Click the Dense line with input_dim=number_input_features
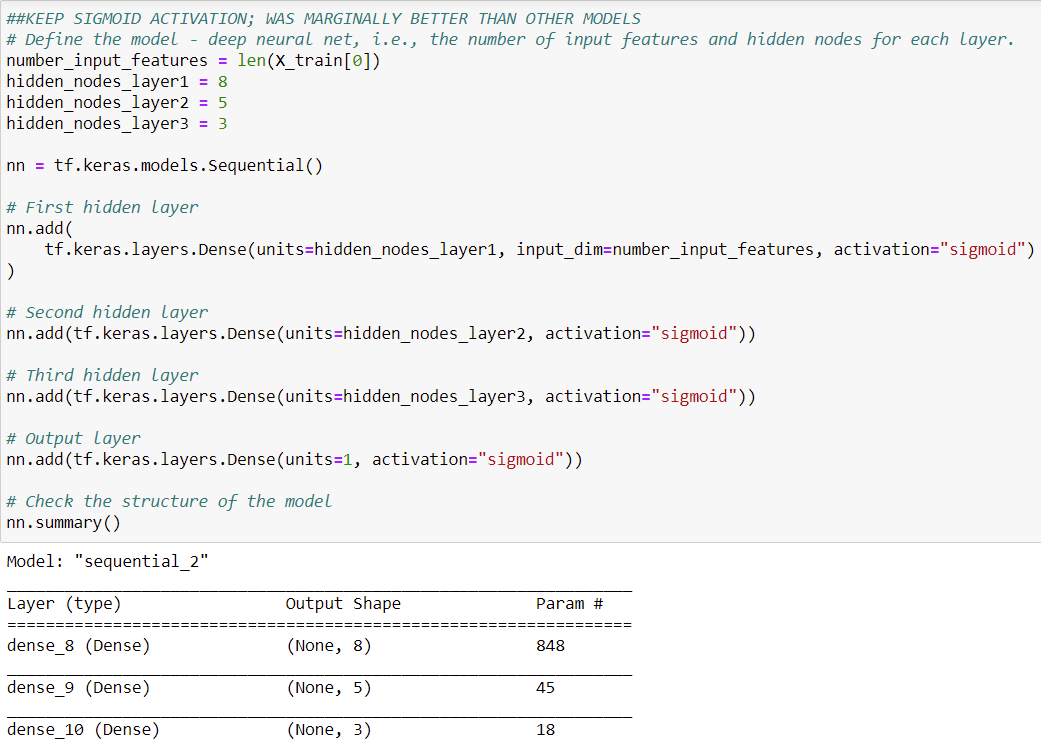The image size is (1041, 753). 540,250
